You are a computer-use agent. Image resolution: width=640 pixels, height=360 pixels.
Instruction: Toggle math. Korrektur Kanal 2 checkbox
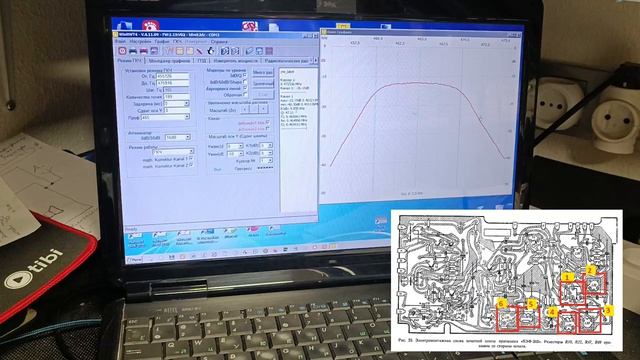(x=191, y=165)
